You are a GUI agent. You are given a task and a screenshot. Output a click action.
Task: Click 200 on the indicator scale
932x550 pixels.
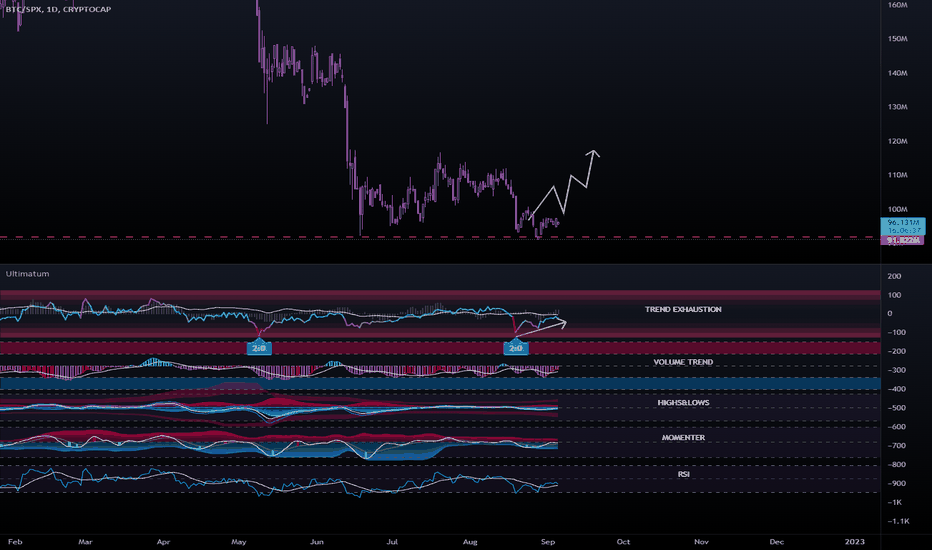[x=894, y=276]
